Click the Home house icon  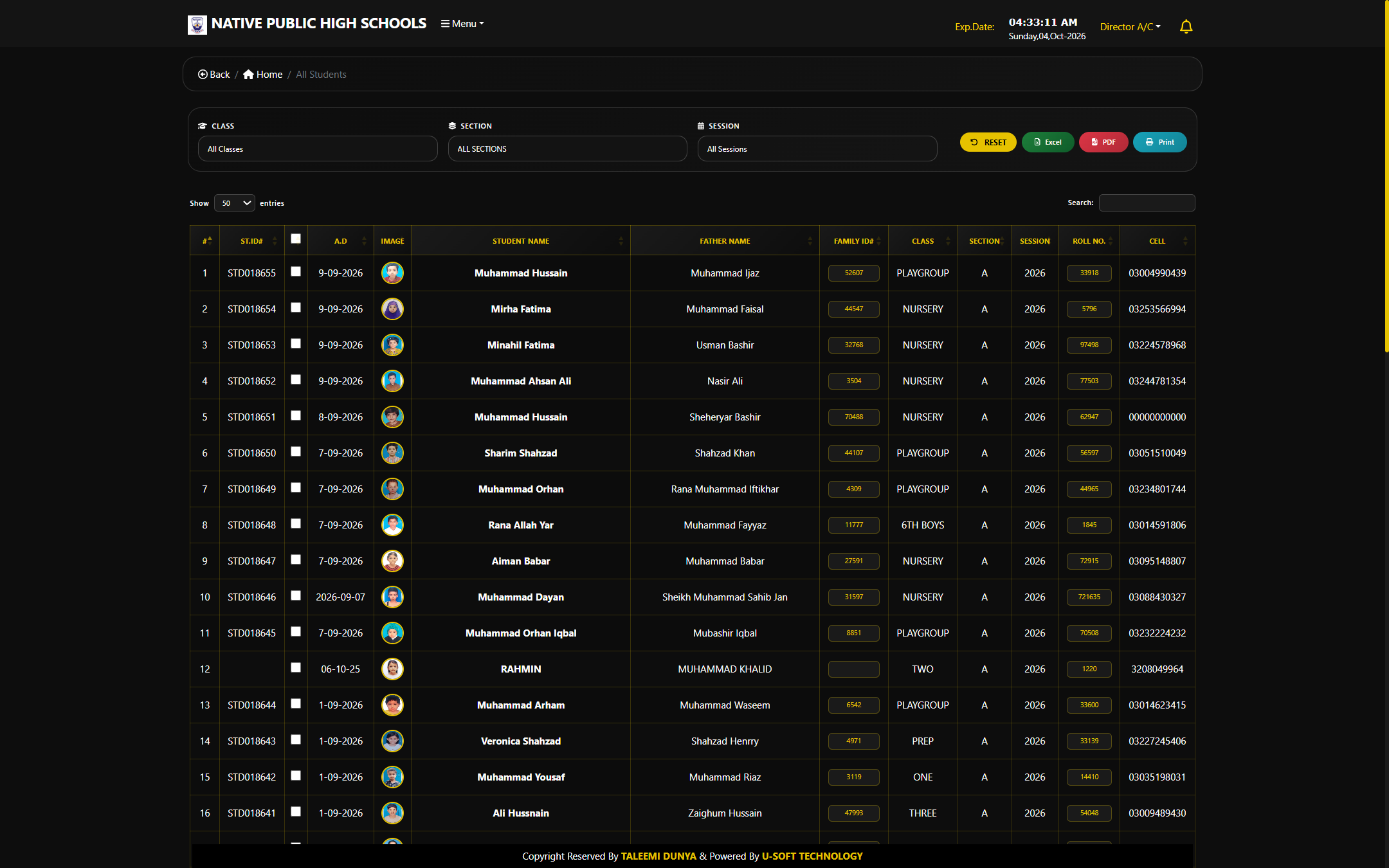248,75
